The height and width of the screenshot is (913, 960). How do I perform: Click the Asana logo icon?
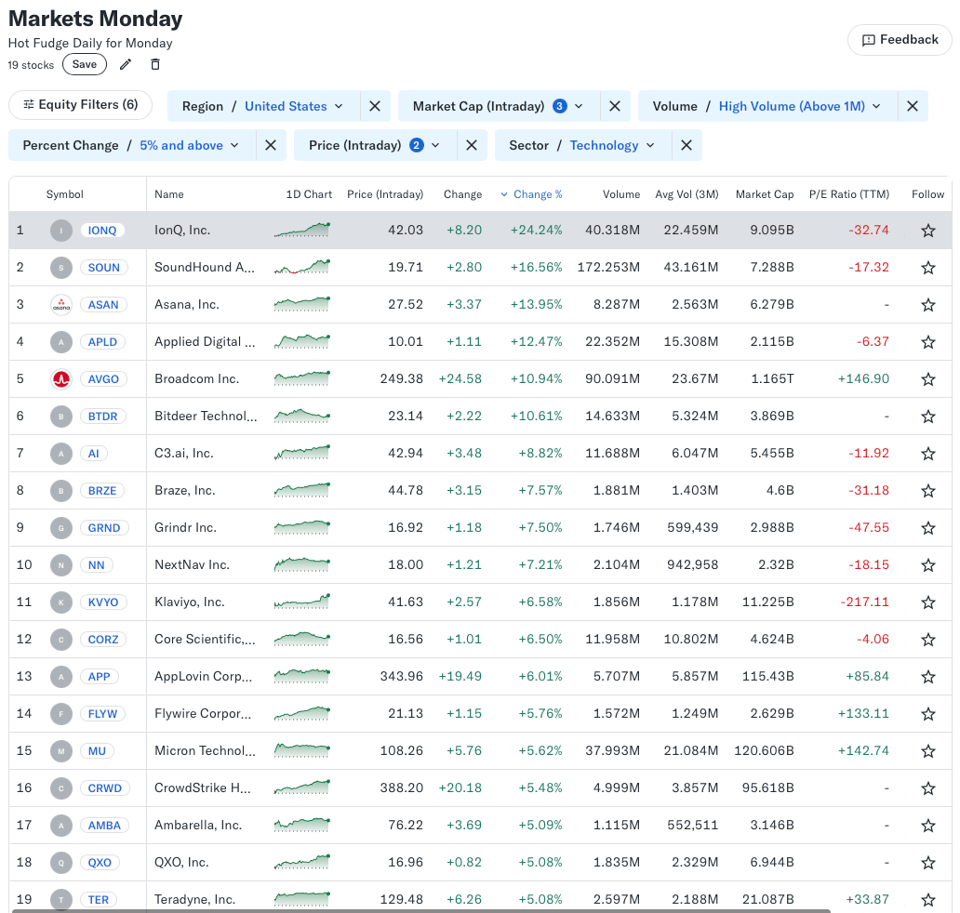tap(61, 305)
